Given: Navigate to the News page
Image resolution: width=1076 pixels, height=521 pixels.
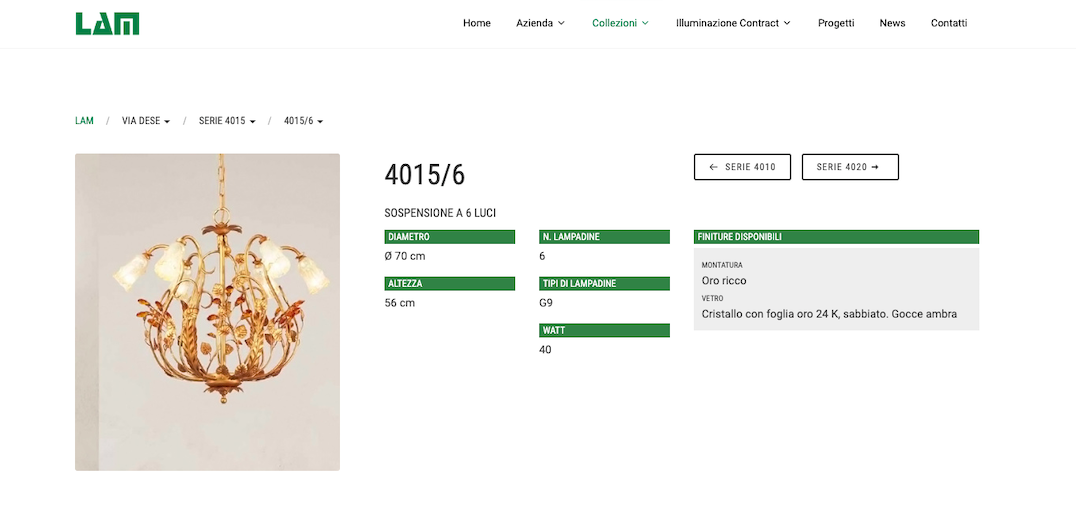Looking at the screenshot, I should 892,23.
